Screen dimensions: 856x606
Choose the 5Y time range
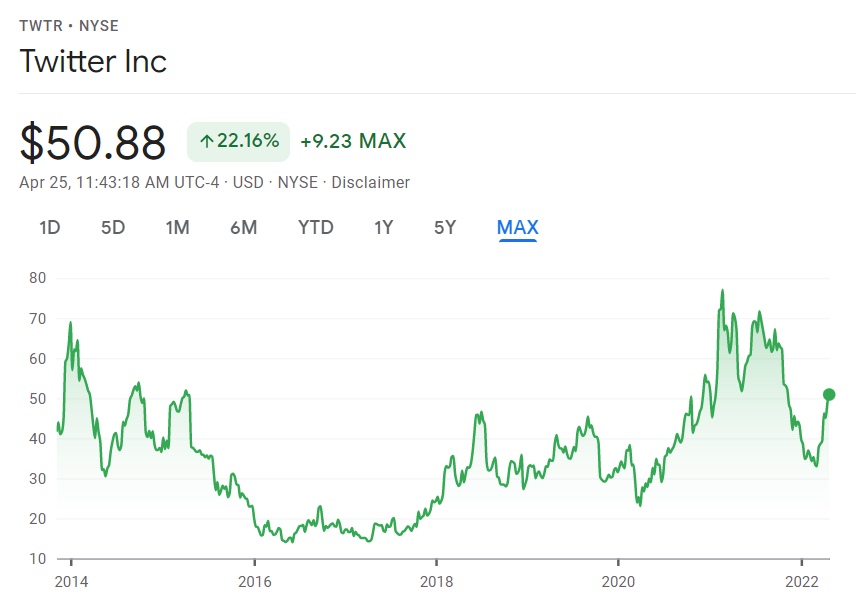(445, 227)
